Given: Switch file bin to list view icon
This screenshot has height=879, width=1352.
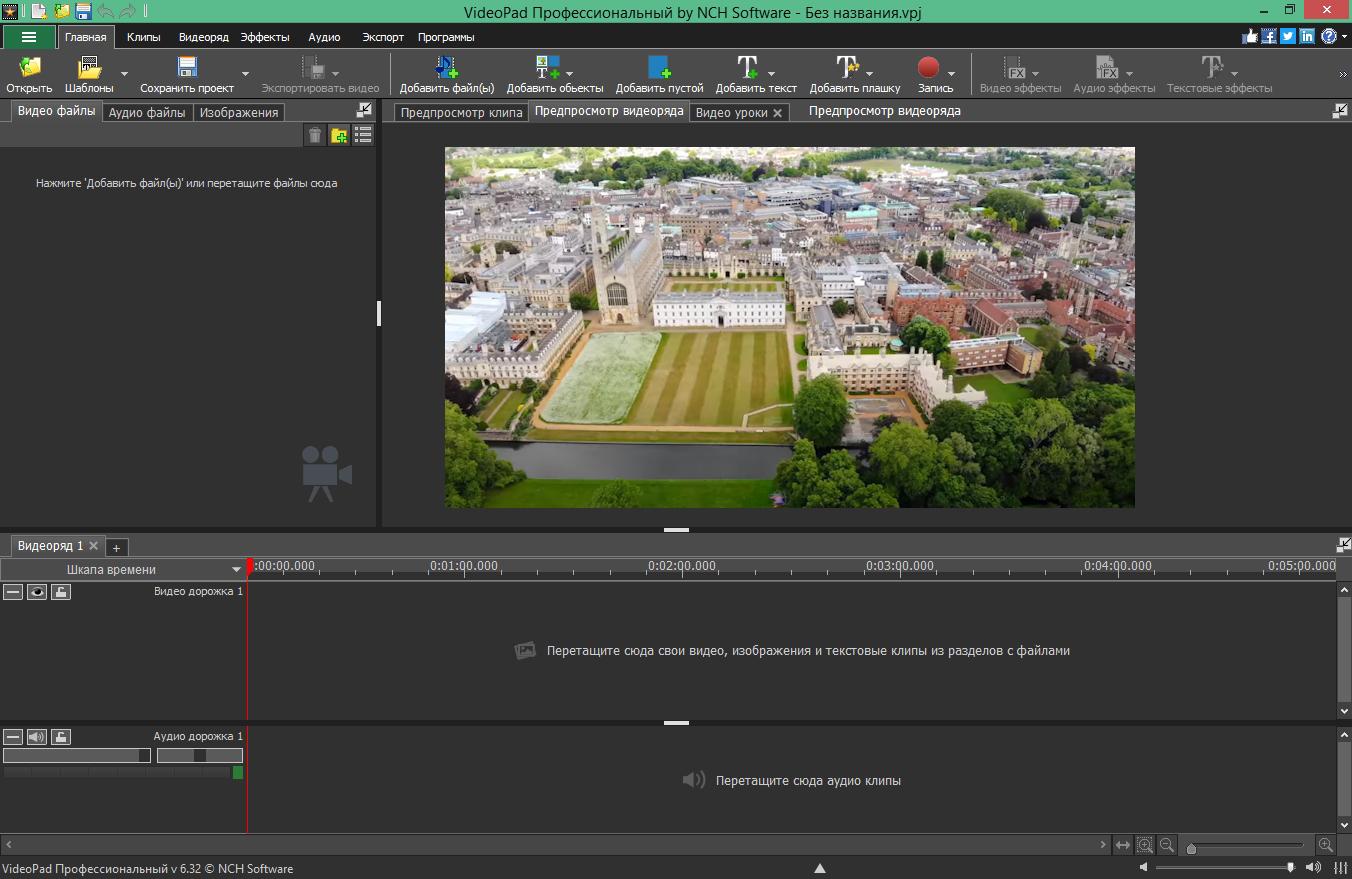Looking at the screenshot, I should pos(363,135).
